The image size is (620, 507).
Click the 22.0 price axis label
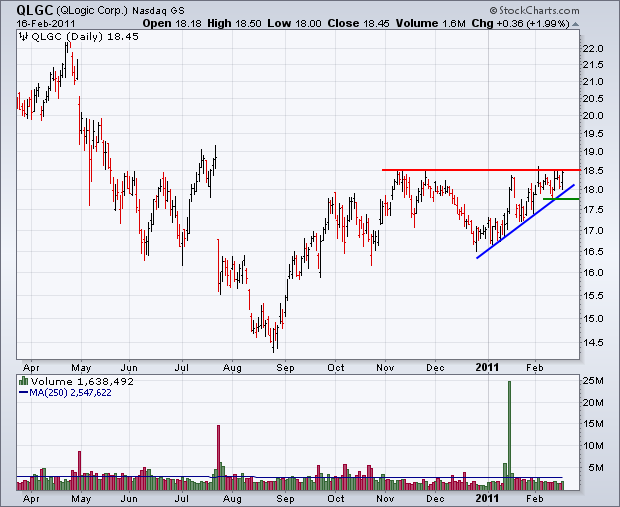coord(593,49)
